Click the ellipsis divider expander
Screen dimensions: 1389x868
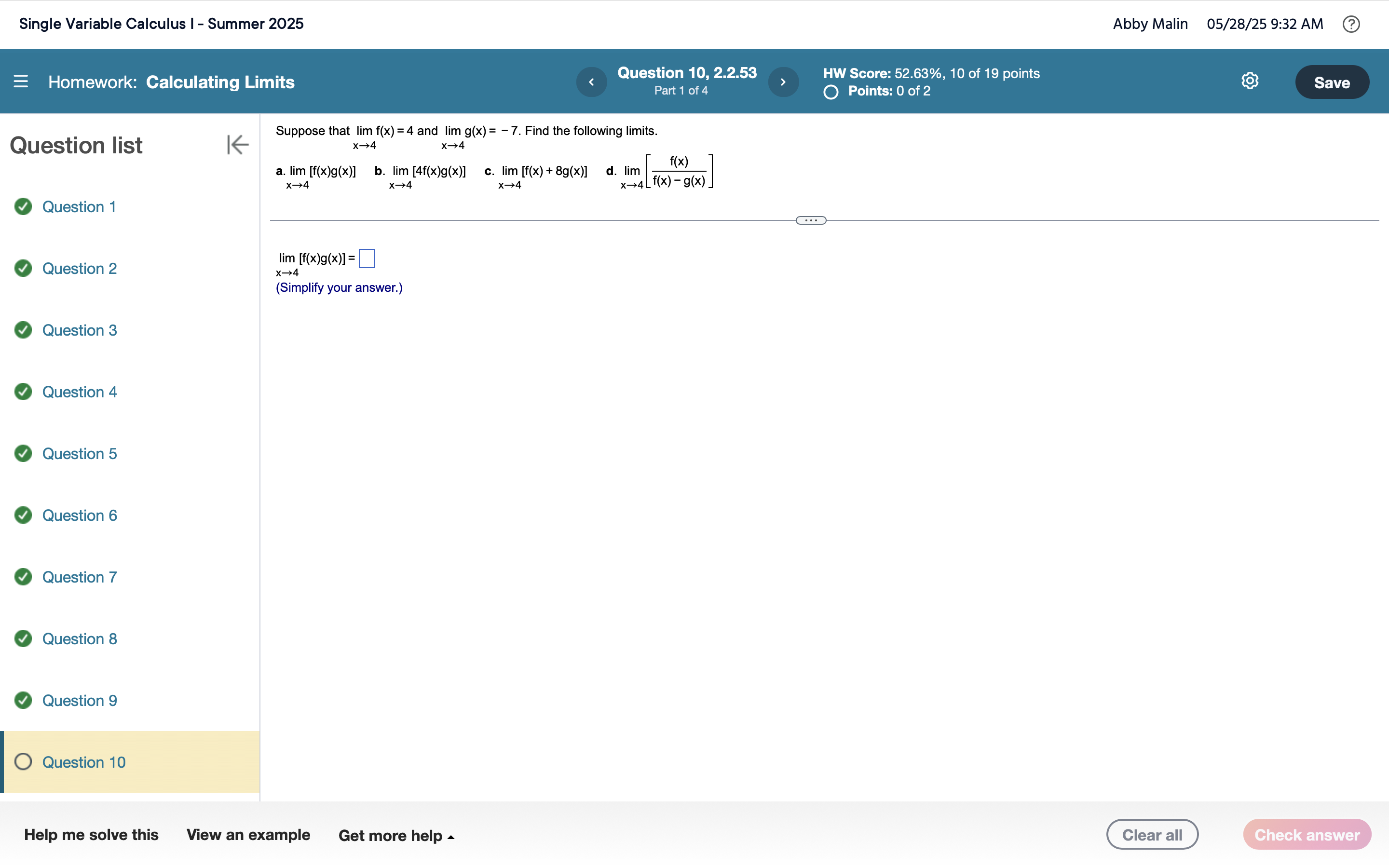(810, 220)
